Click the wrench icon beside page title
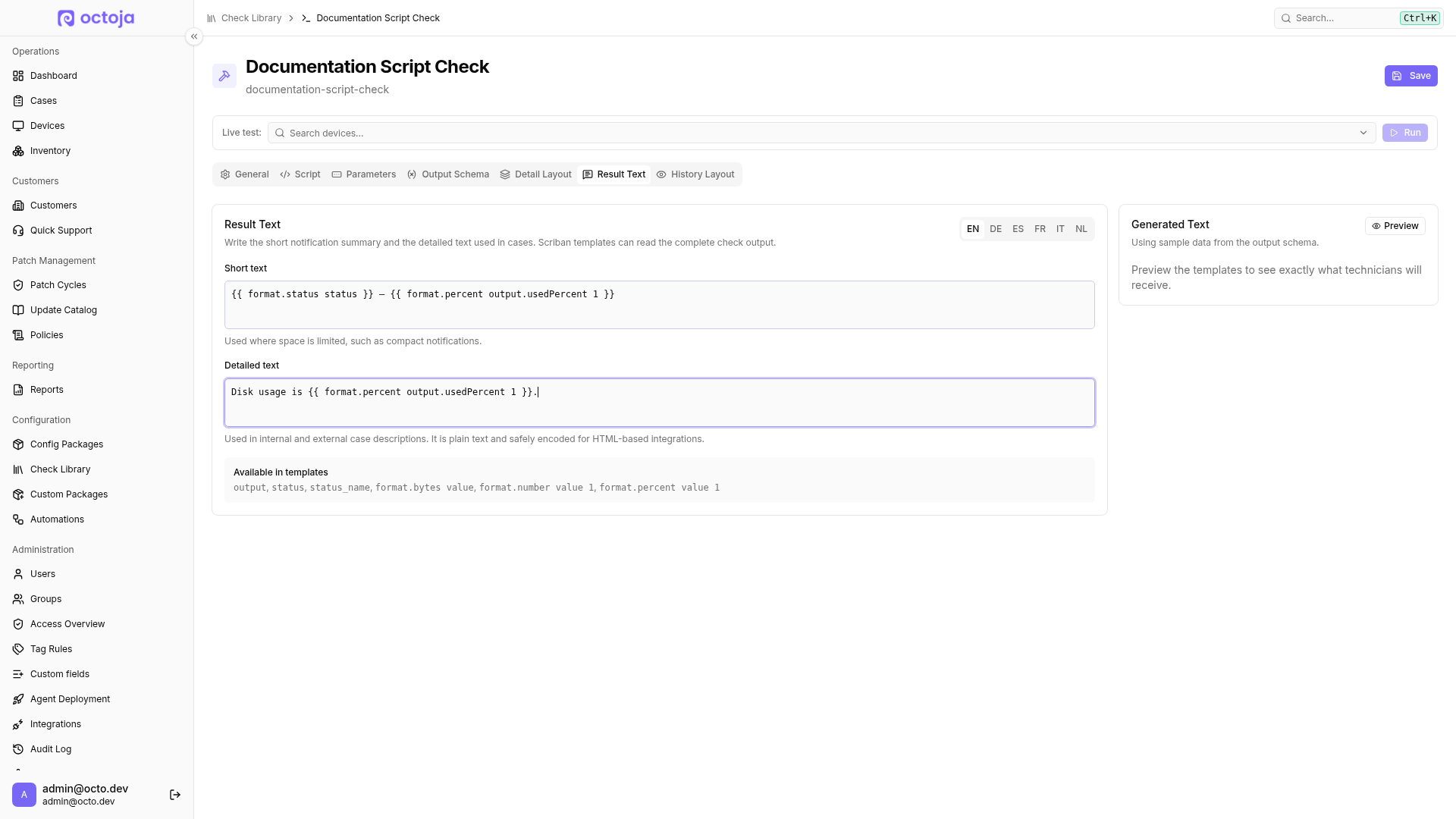Screen dimensions: 1456x819 point(224,76)
